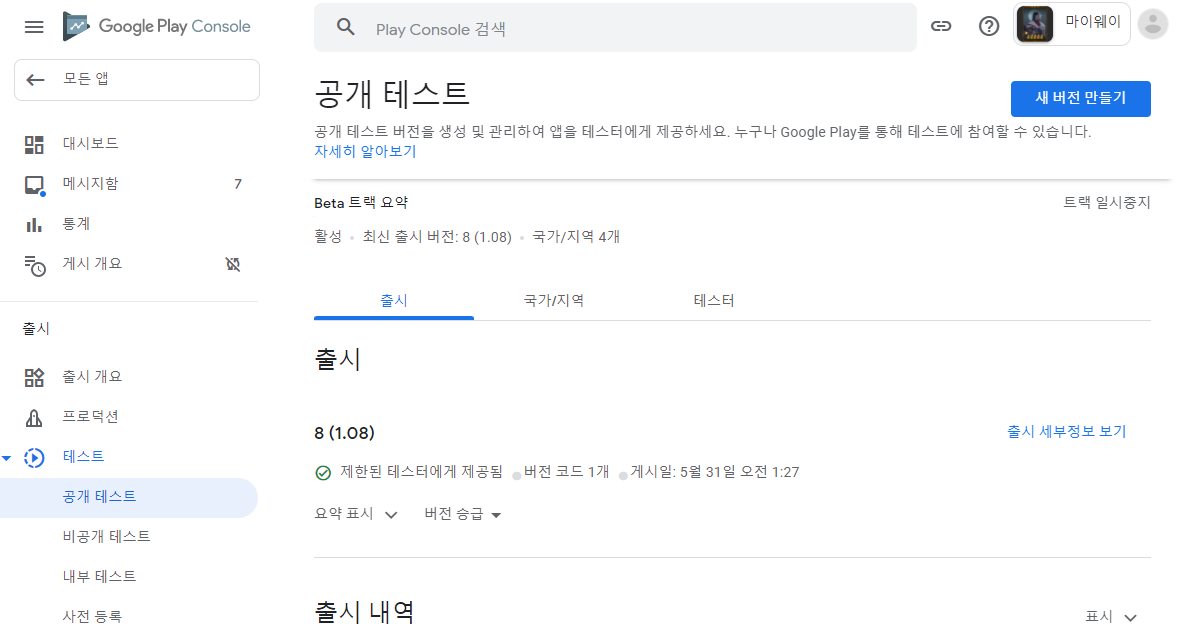Toggle the hidden-eye icon next to 게시 개요
Viewport: 1177px width, 639px height.
click(232, 263)
